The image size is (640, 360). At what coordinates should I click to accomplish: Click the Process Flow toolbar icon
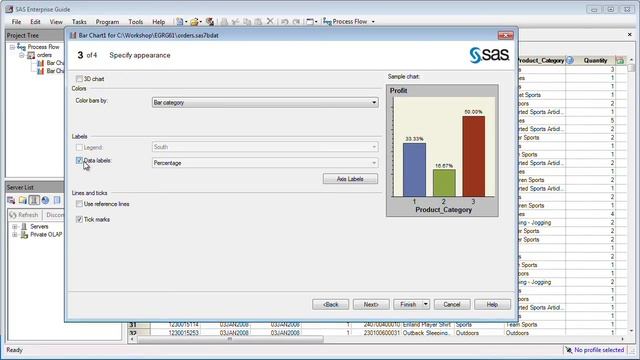point(327,22)
